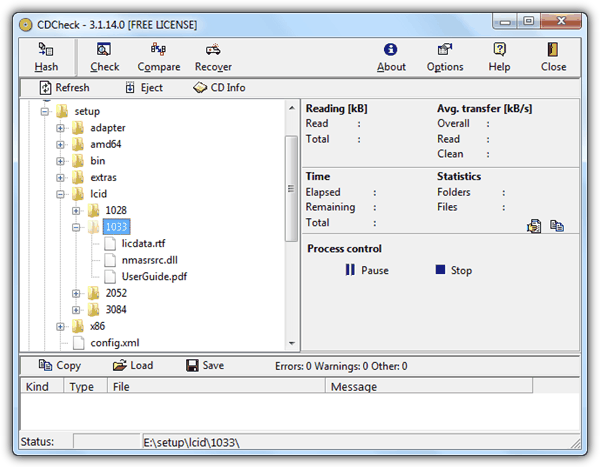Load a saved log file
600x467 pixels.
click(133, 366)
